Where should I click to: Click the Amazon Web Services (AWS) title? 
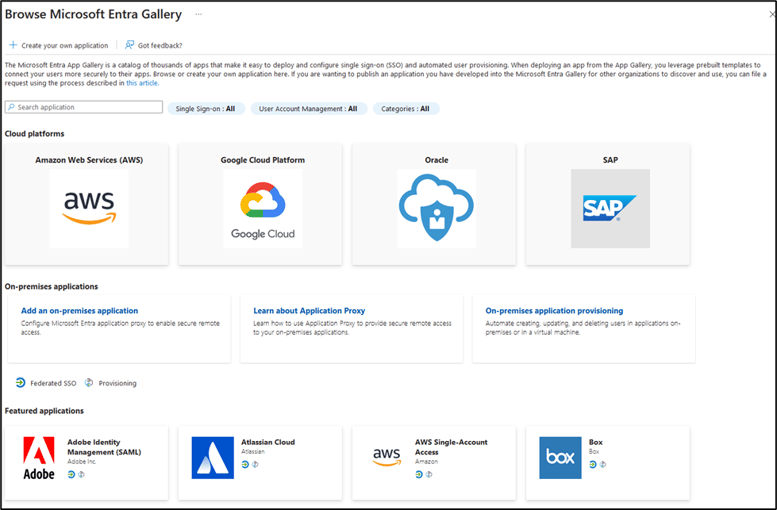tap(89, 160)
